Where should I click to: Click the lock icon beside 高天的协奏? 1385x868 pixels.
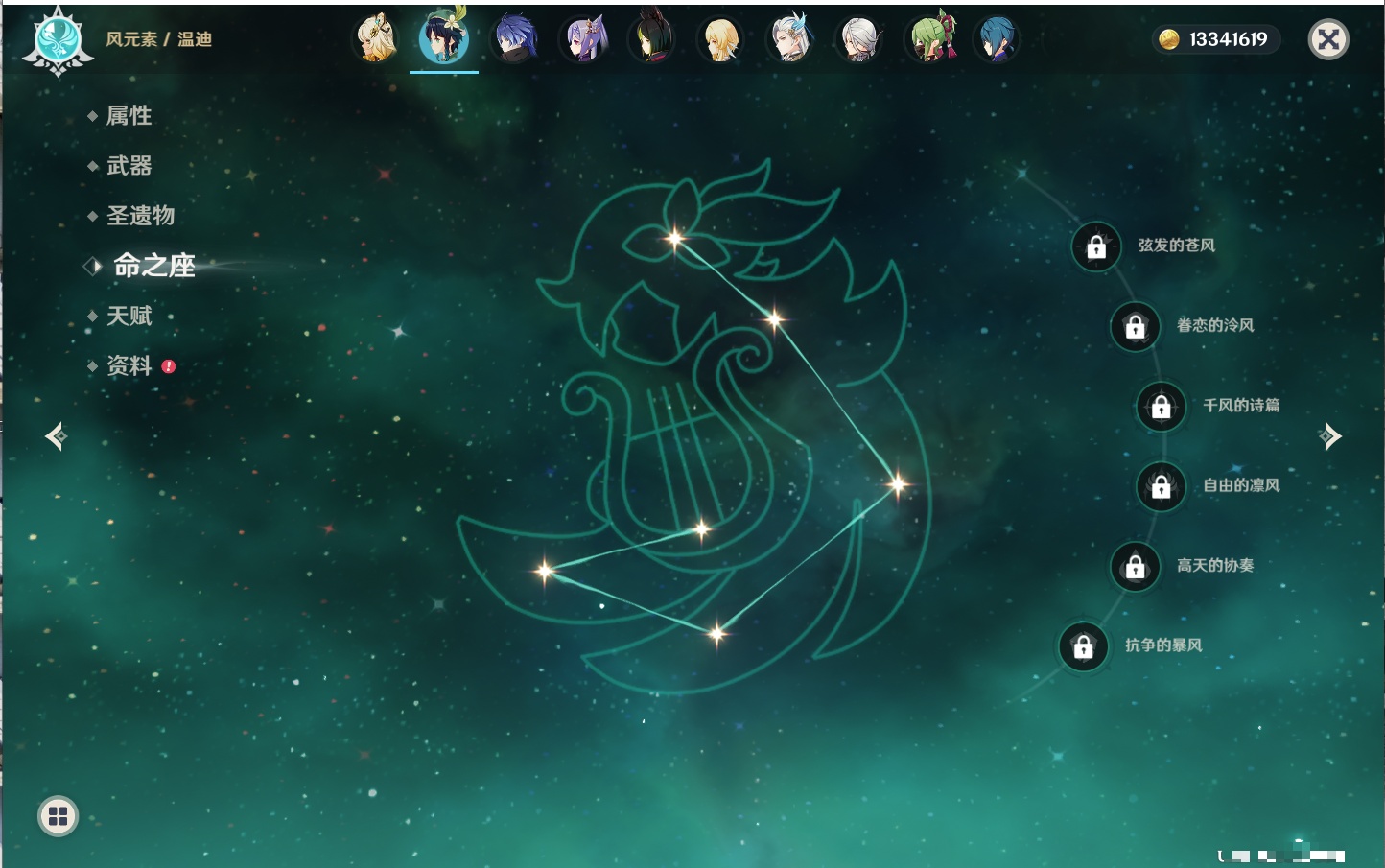[1135, 566]
